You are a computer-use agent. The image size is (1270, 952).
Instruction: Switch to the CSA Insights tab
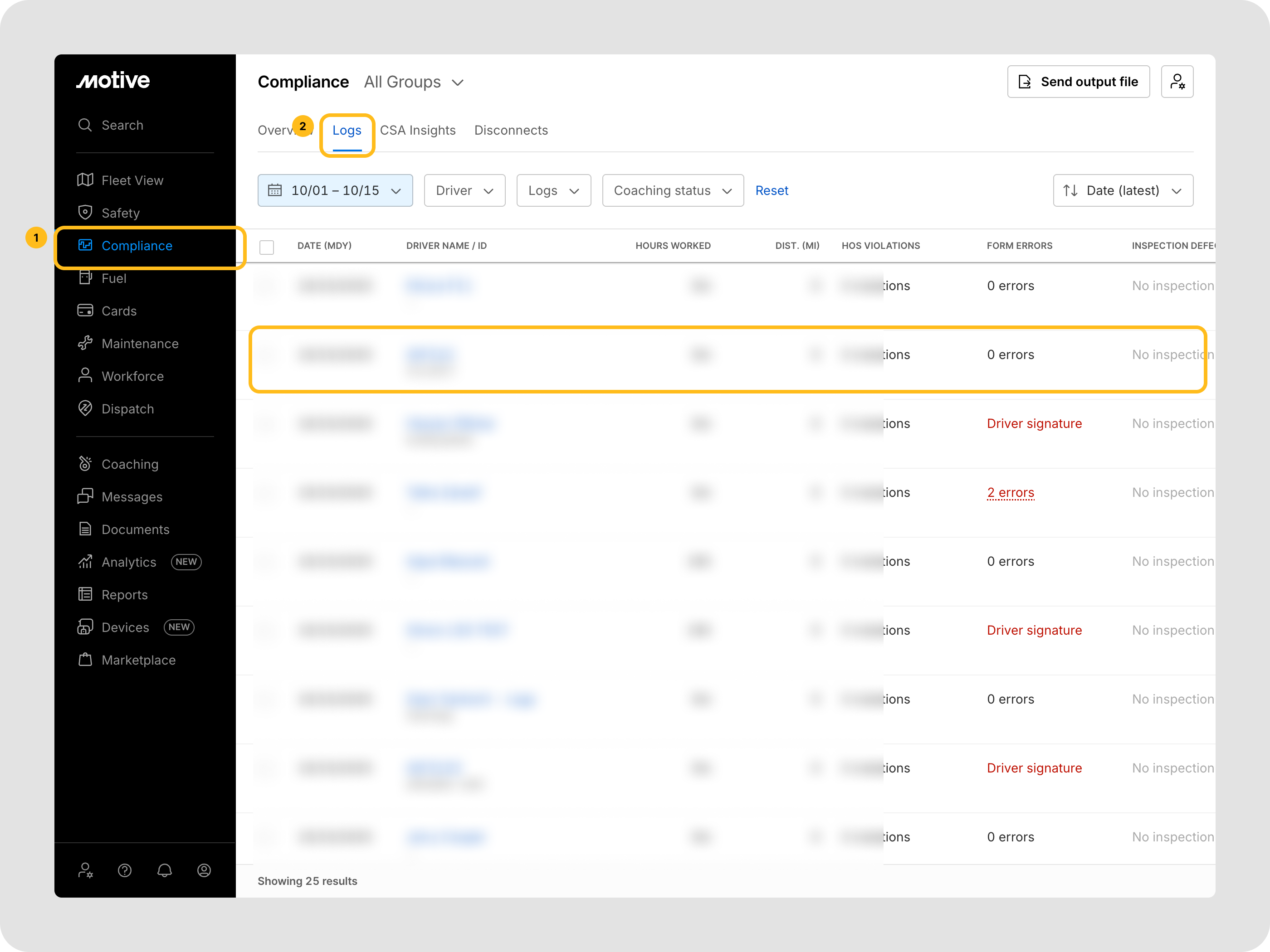[417, 130]
